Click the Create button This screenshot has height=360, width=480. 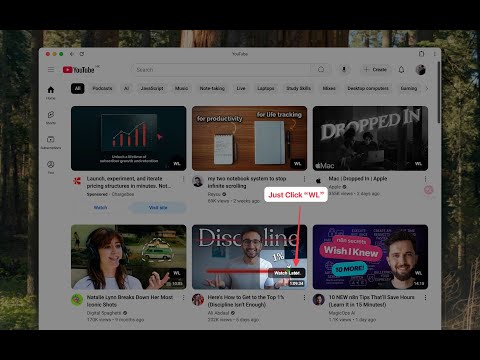(x=375, y=69)
